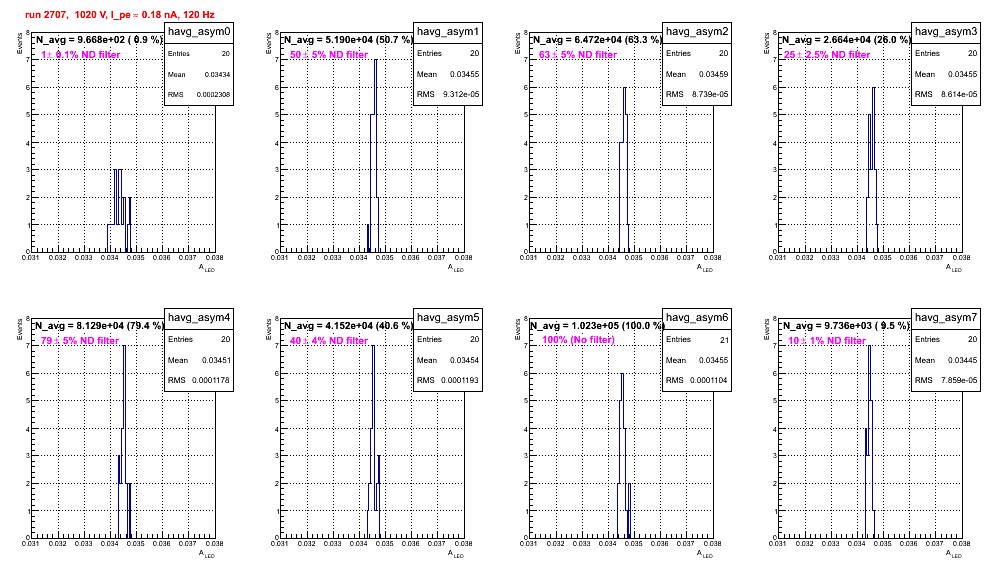Click RMS 0.0002308 in havg_asym0 stats

[199, 94]
